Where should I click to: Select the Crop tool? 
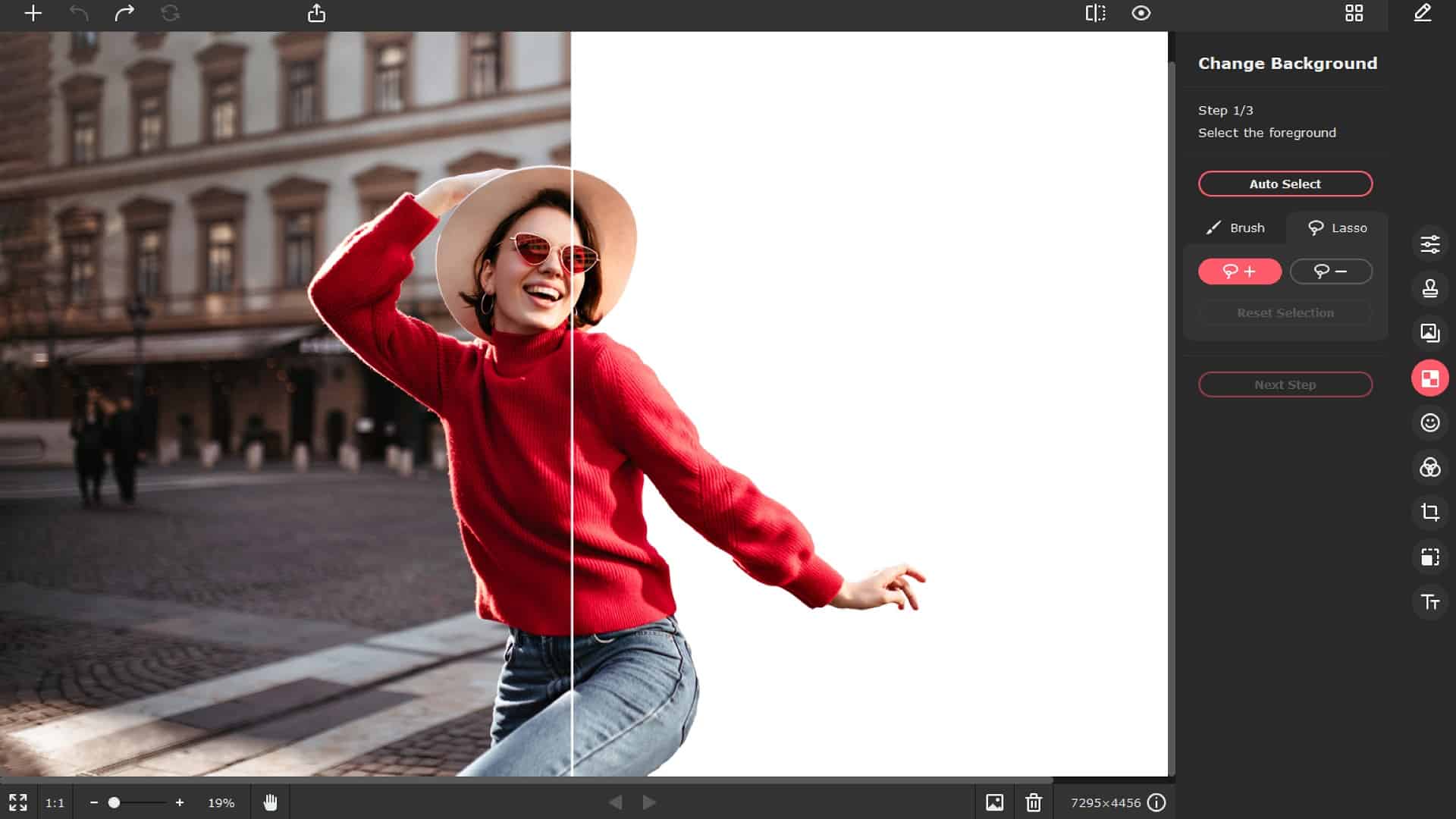(1429, 512)
